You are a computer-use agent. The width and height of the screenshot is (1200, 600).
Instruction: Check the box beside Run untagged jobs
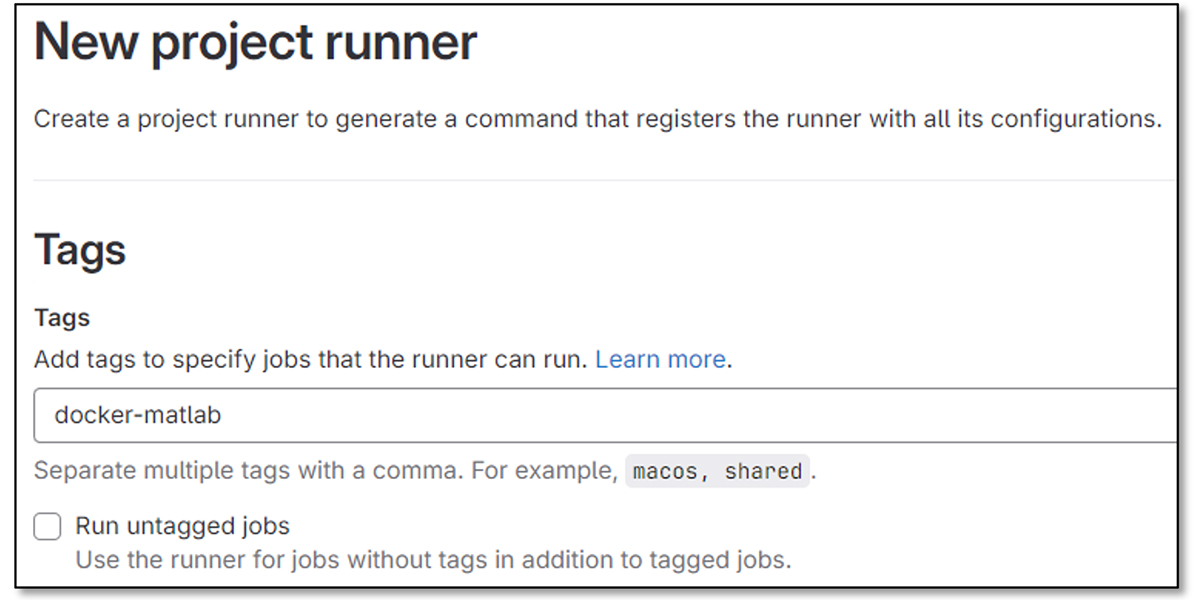[x=47, y=525]
